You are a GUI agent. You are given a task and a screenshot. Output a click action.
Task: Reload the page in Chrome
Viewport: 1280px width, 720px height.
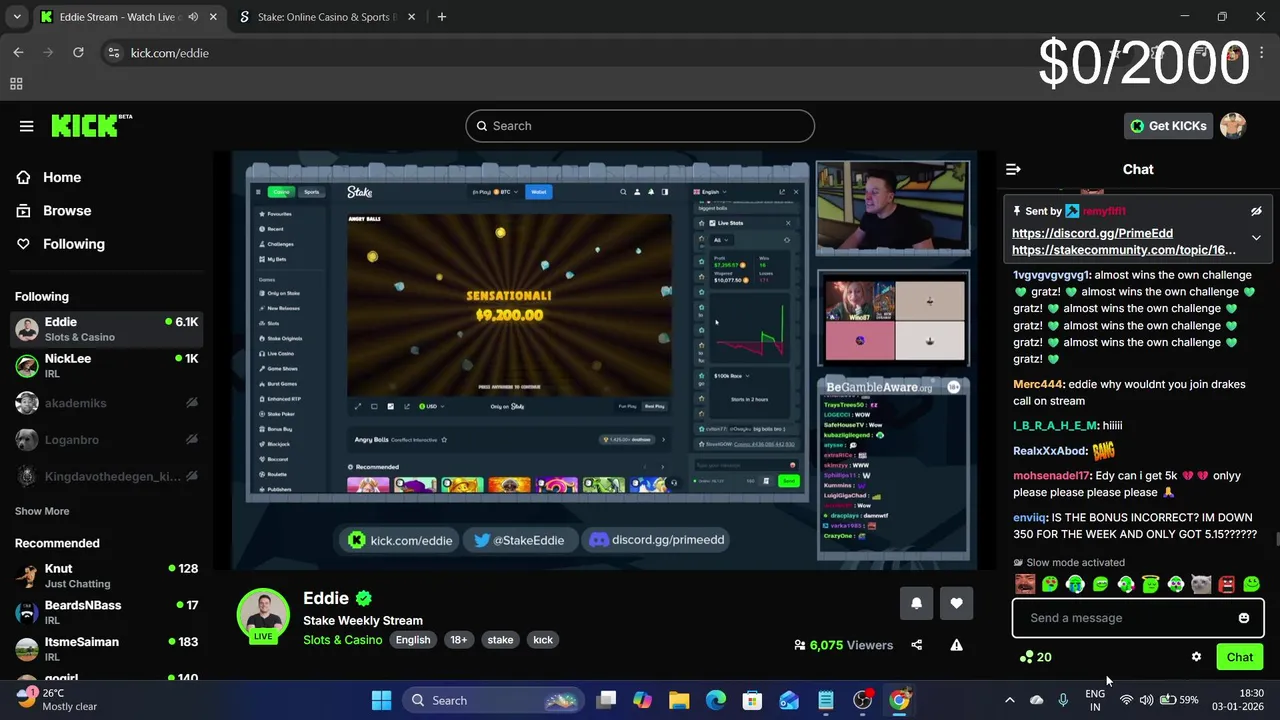click(x=78, y=52)
